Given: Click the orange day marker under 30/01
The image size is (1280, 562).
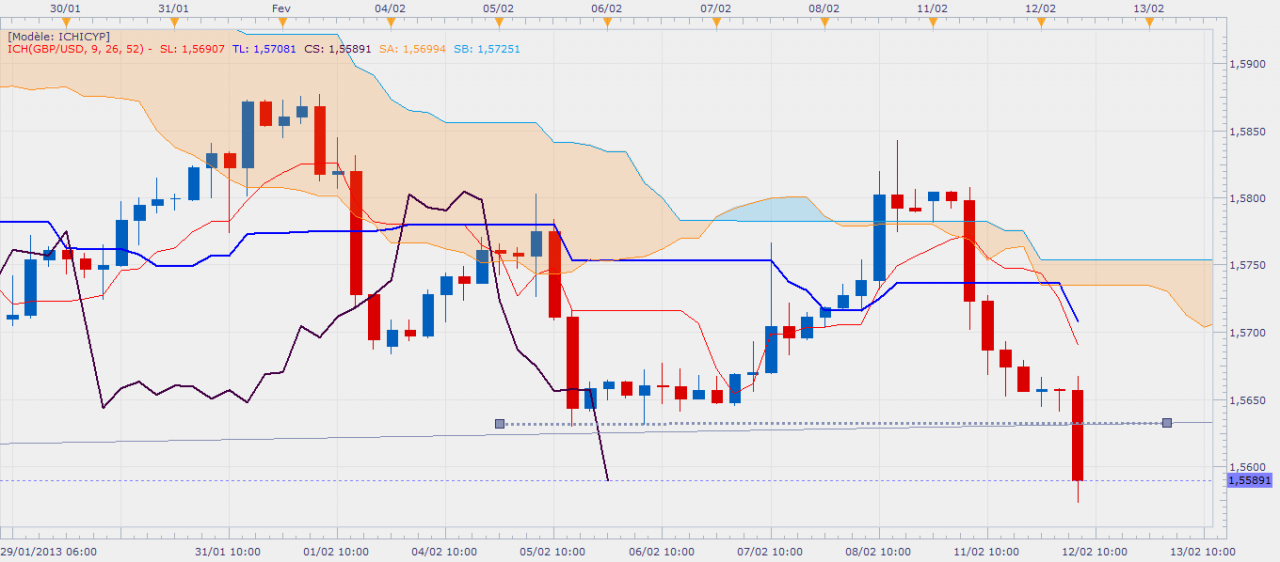Looking at the screenshot, I should (67, 21).
